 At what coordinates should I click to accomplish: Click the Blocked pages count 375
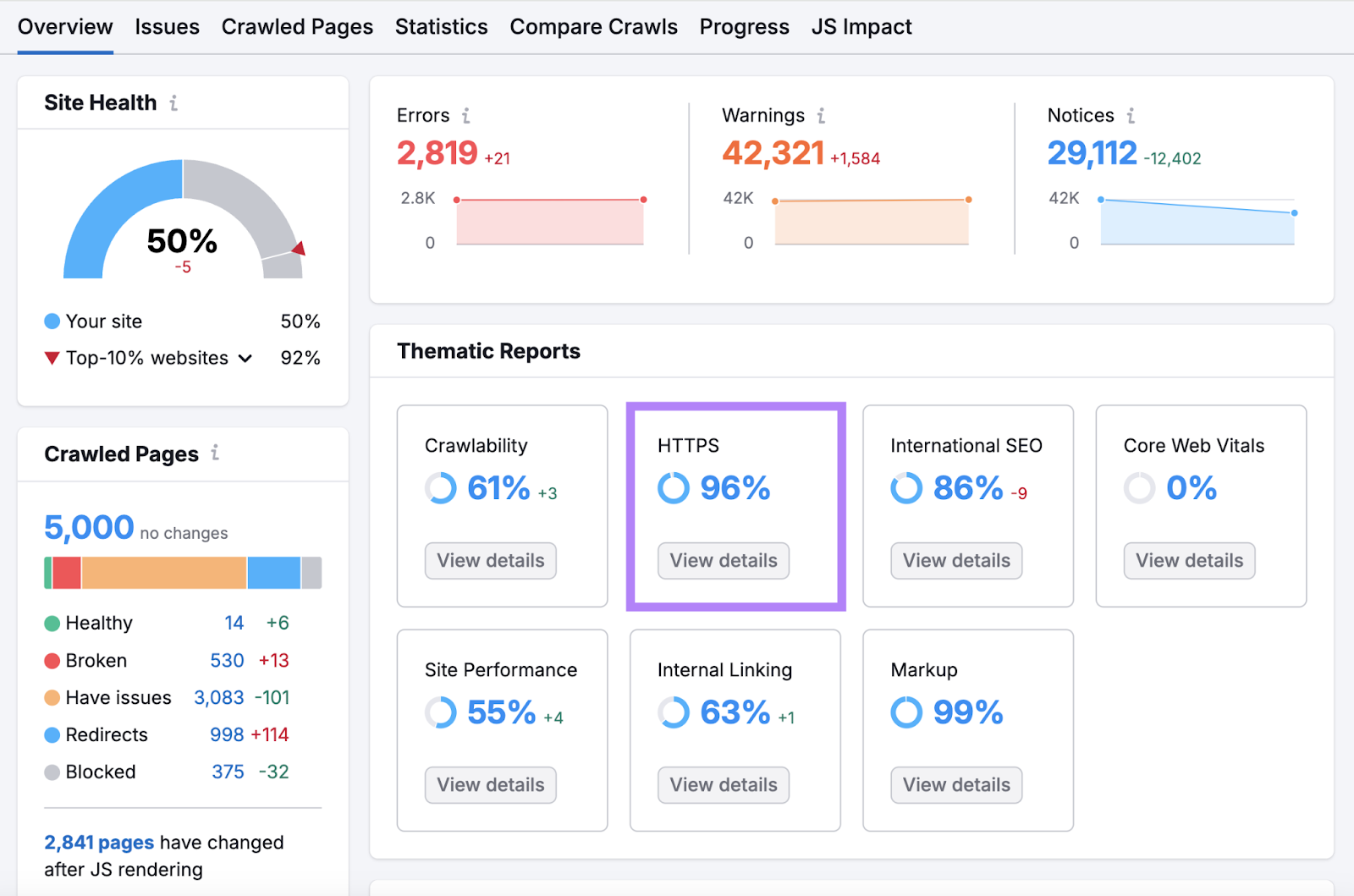(228, 772)
